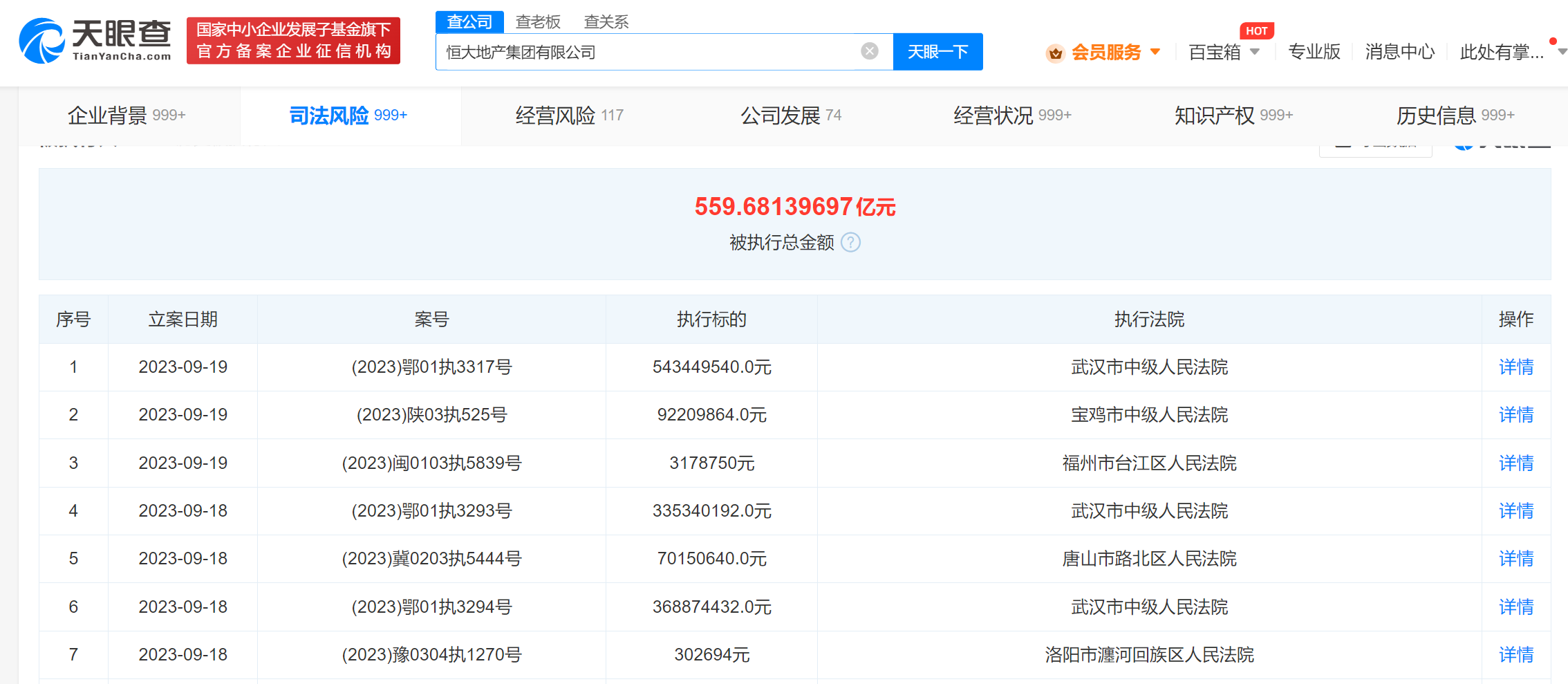Click the red 官方备案企业征信机构 banner
The width and height of the screenshot is (1568, 684).
pyautogui.click(x=293, y=41)
